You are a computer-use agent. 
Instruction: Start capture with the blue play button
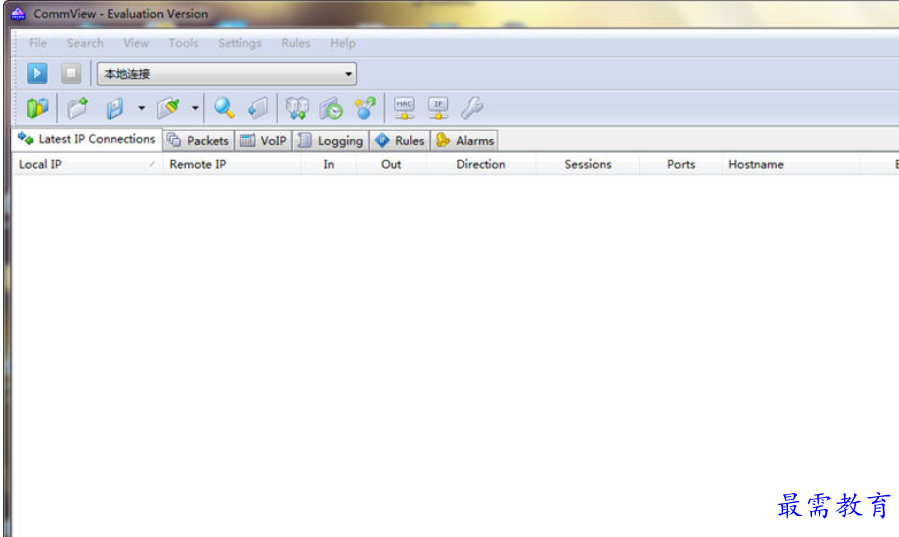point(37,73)
